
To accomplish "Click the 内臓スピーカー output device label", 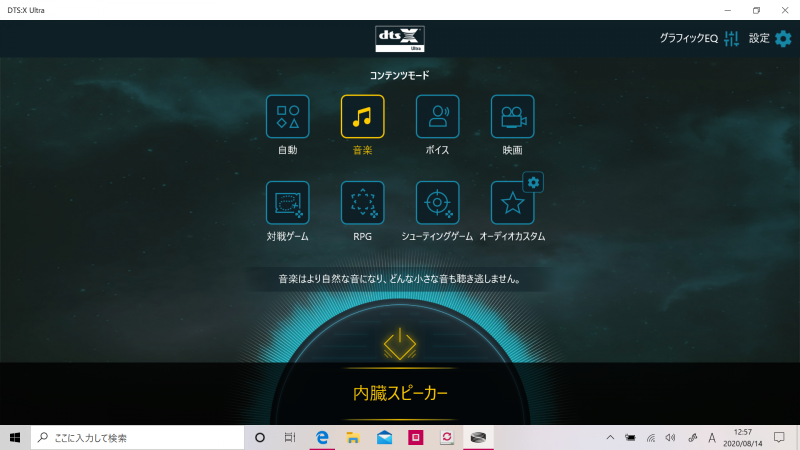I will (400, 393).
